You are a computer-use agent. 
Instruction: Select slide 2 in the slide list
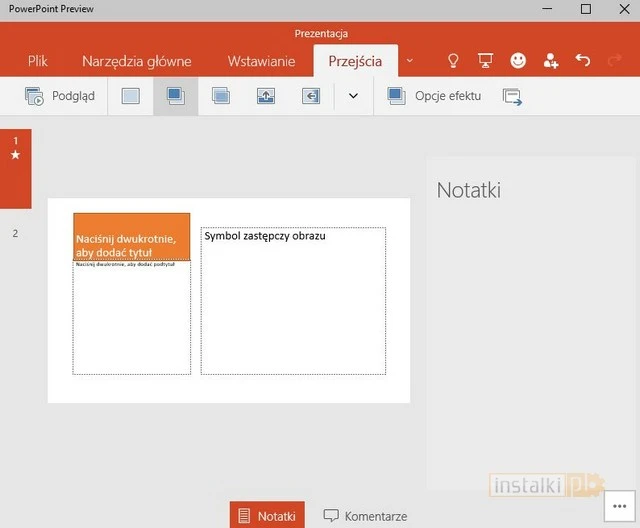[15, 234]
